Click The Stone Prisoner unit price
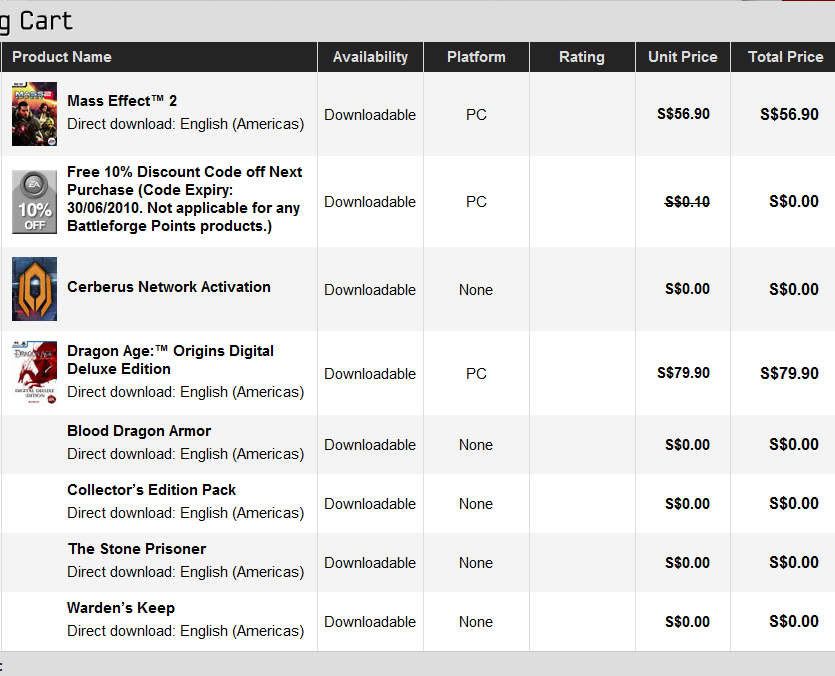 tap(687, 563)
